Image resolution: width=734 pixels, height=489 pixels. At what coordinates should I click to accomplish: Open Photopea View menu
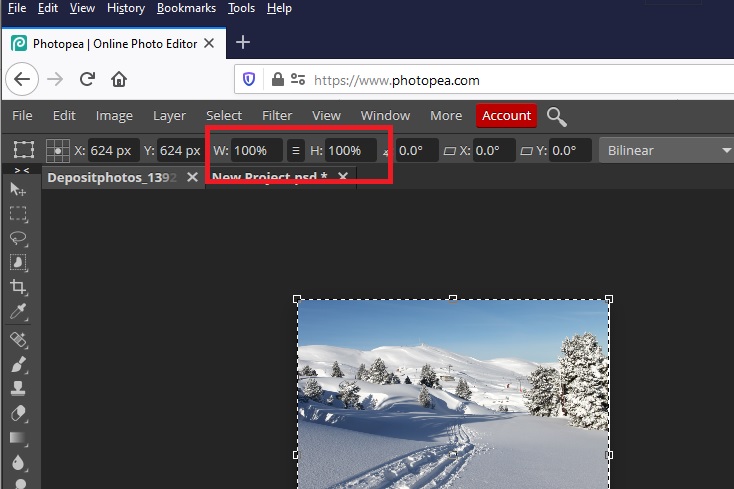[326, 116]
